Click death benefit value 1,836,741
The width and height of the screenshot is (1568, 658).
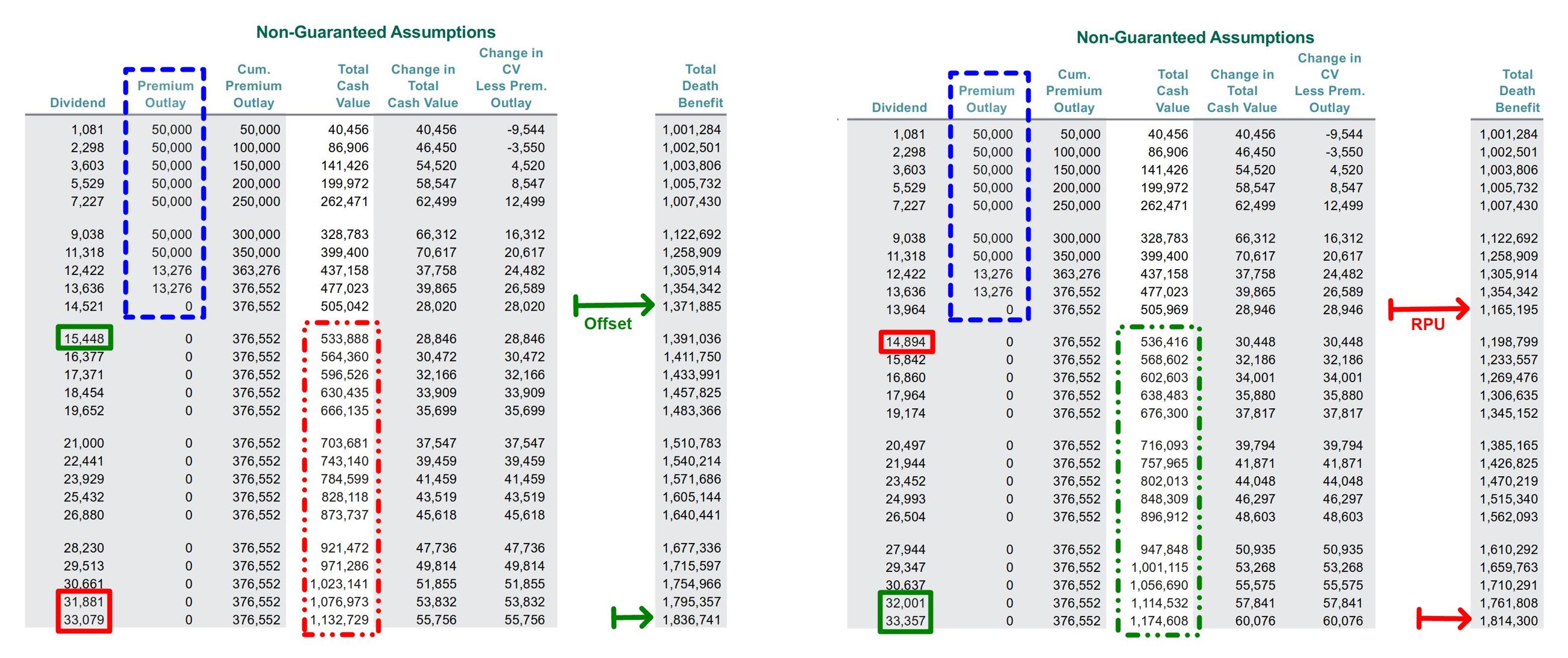pyautogui.click(x=691, y=619)
